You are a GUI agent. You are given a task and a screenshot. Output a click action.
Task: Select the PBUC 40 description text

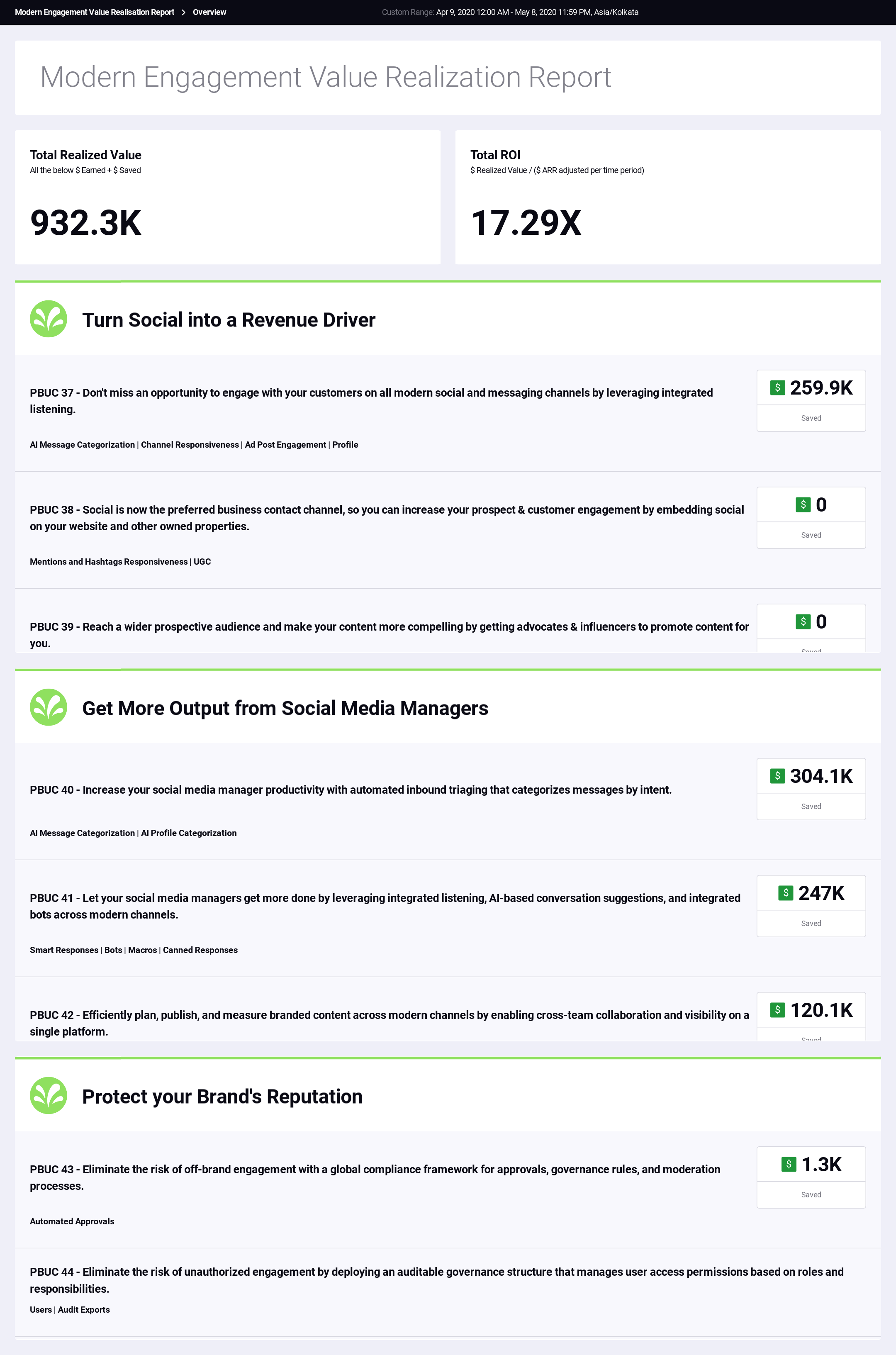tap(350, 790)
